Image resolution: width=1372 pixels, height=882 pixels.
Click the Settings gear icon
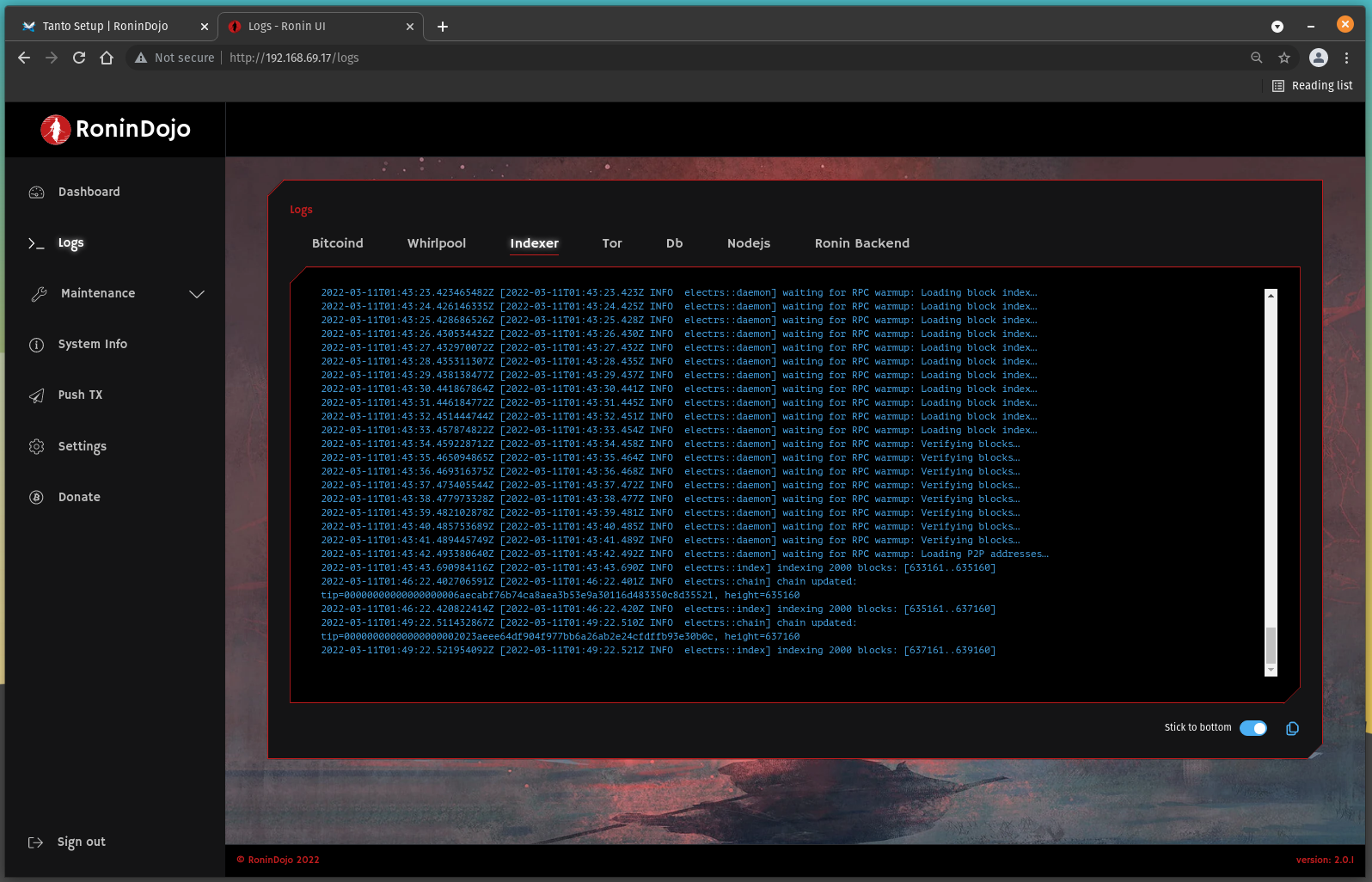[36, 446]
